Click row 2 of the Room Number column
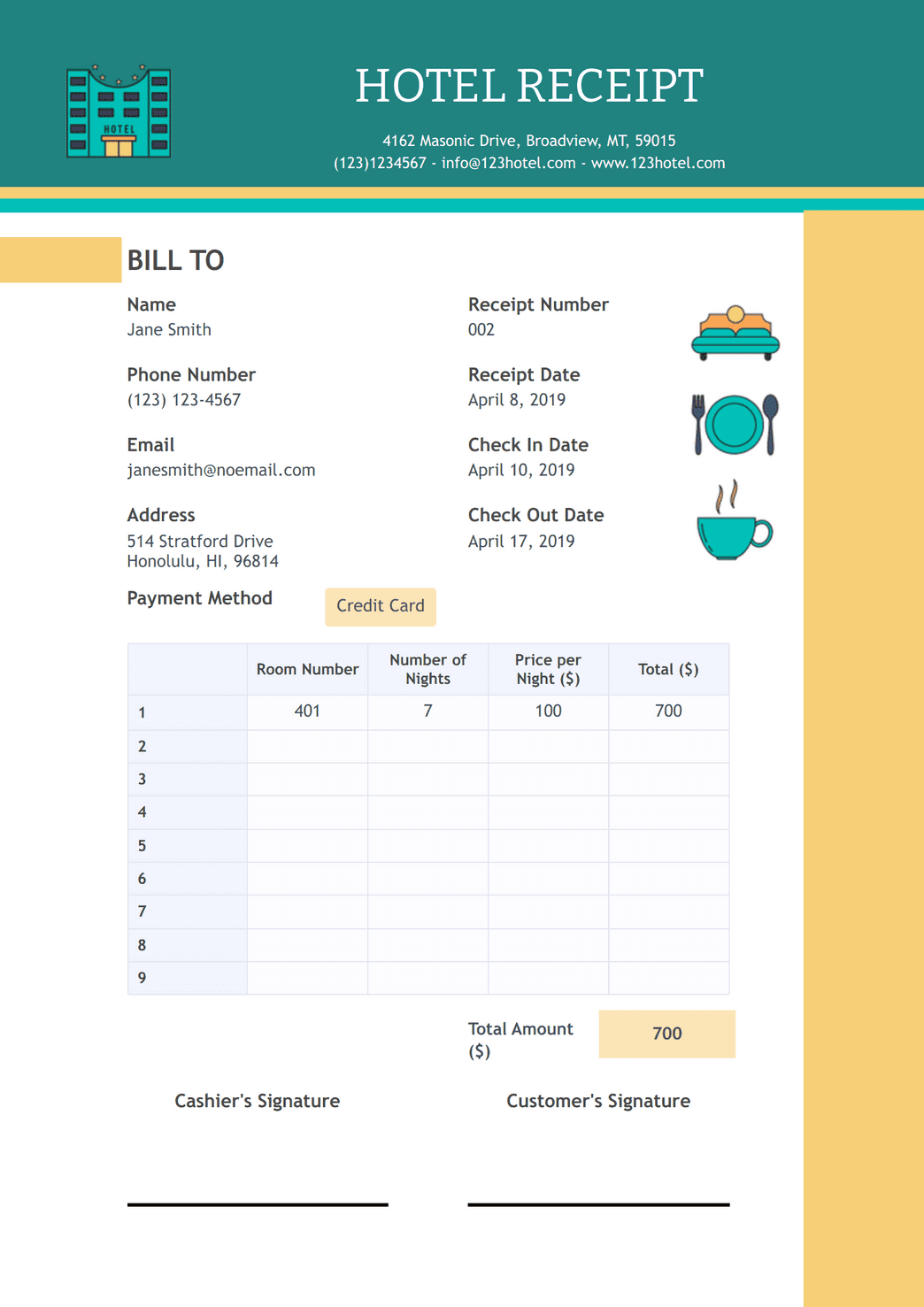924x1307 pixels. [306, 745]
